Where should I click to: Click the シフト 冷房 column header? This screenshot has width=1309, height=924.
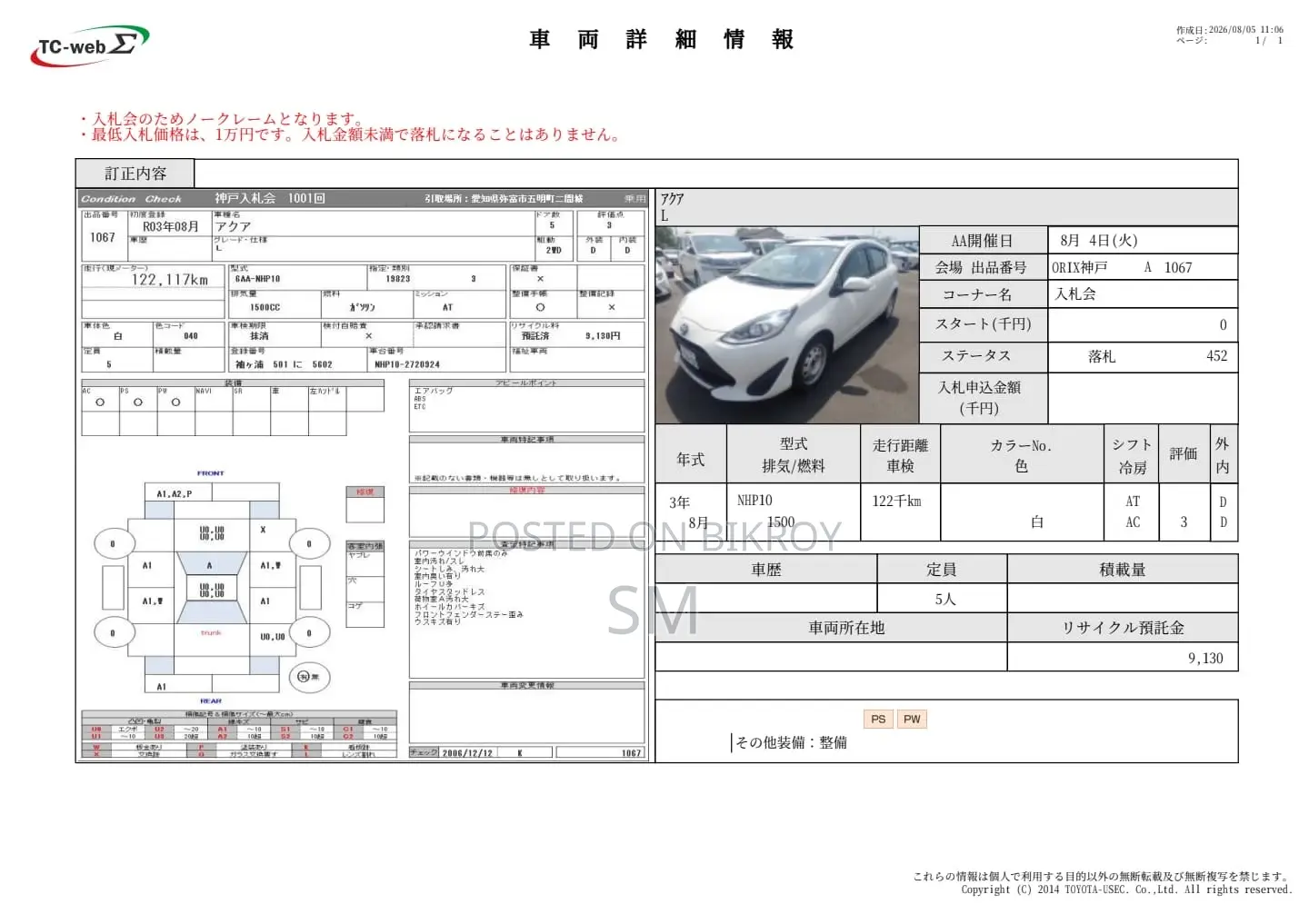pos(1132,455)
